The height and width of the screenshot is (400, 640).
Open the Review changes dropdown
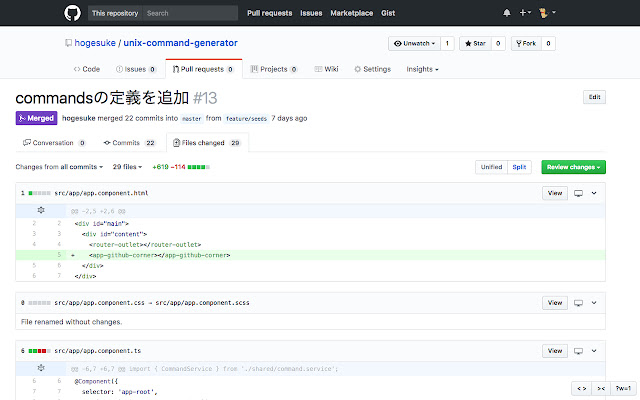click(573, 167)
